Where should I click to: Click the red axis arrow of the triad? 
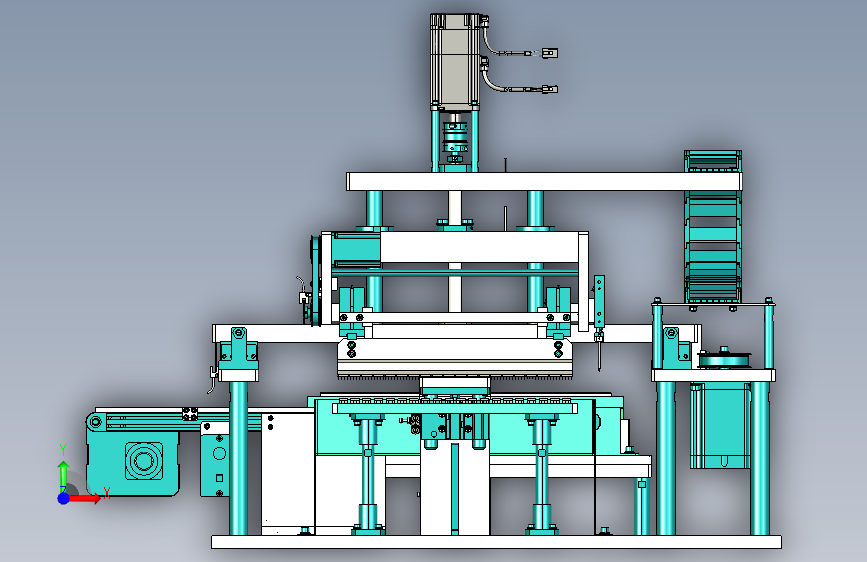tap(85, 498)
